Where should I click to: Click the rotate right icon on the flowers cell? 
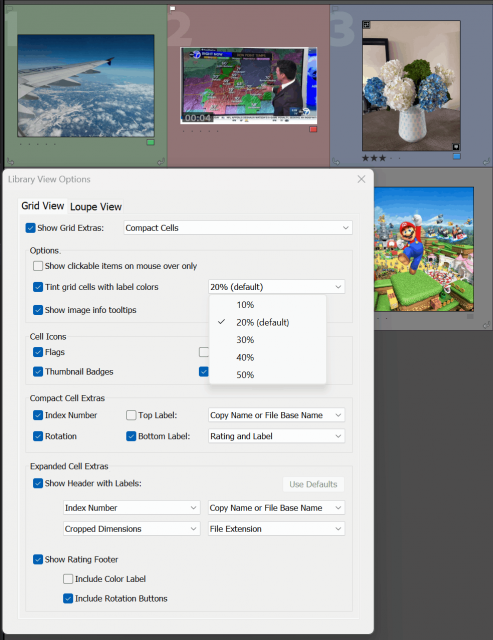(x=486, y=162)
